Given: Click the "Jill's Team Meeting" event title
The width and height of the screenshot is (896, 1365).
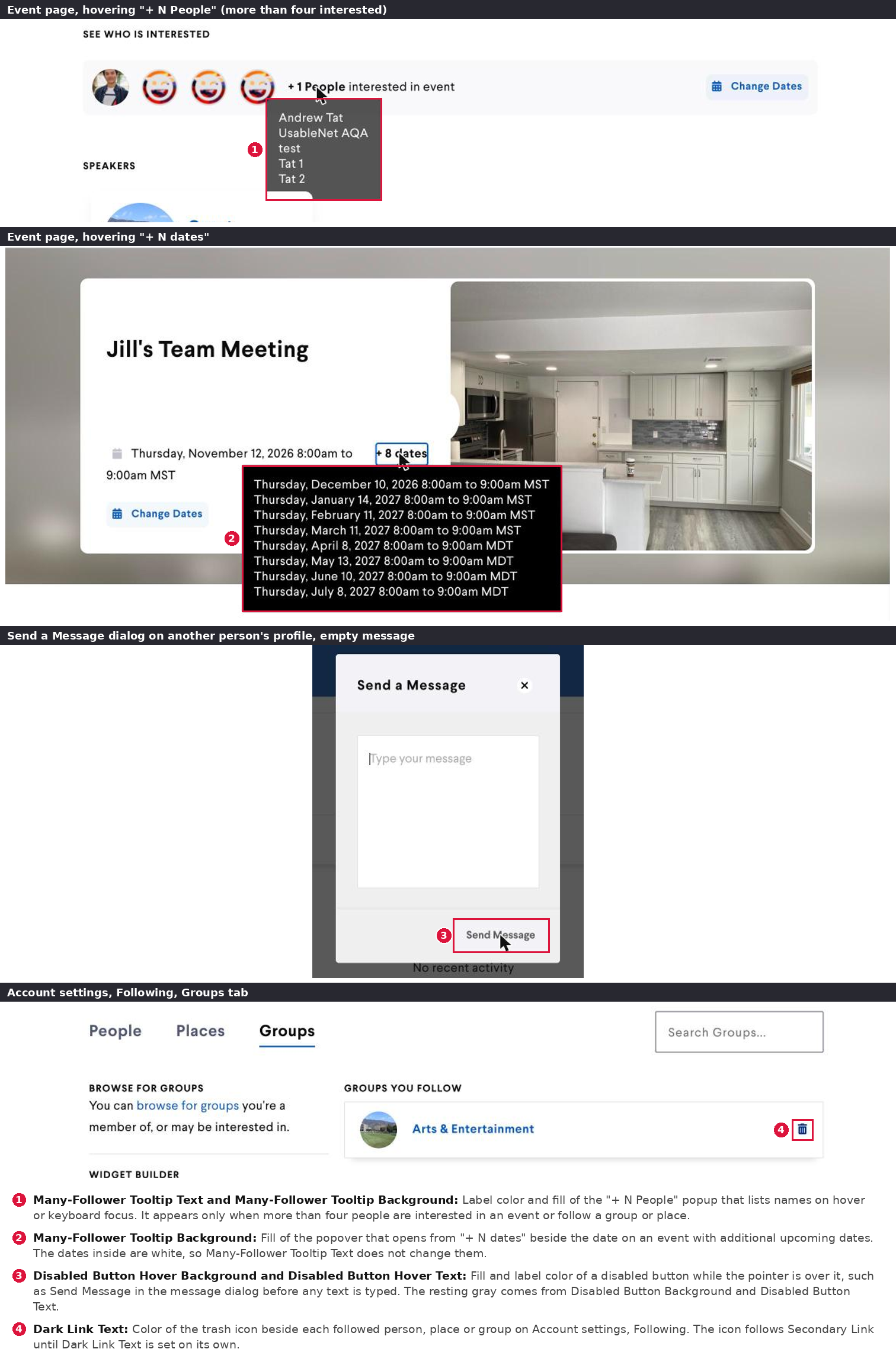Looking at the screenshot, I should 207,349.
